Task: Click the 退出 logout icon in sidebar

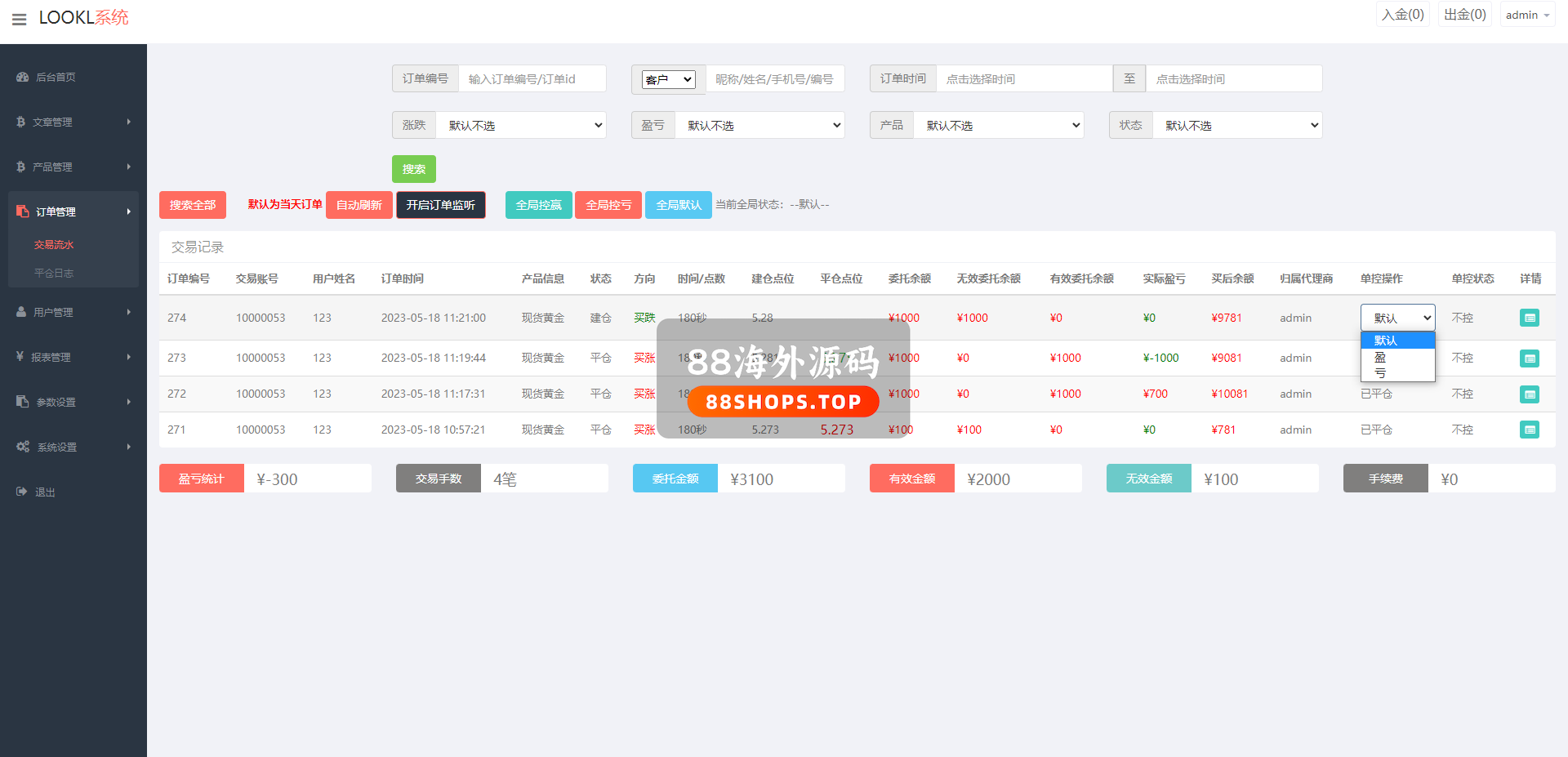Action: pos(22,492)
